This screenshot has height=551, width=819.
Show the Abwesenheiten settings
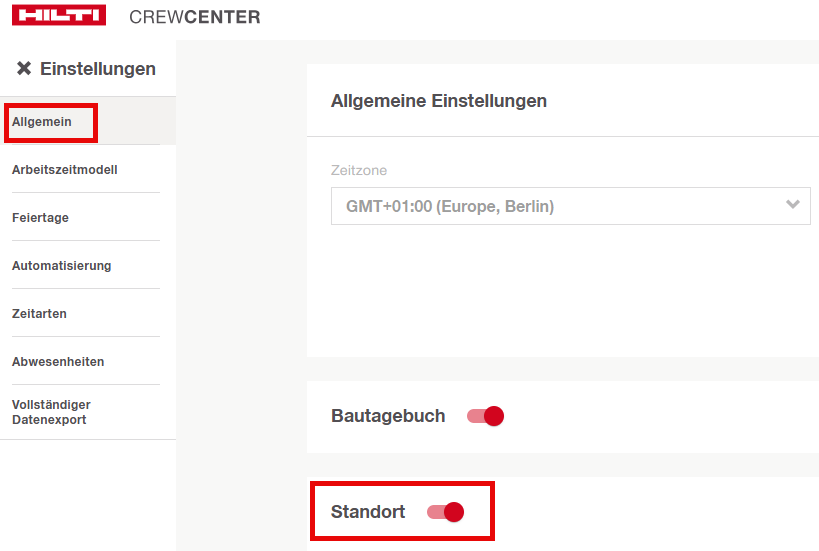pyautogui.click(x=58, y=362)
